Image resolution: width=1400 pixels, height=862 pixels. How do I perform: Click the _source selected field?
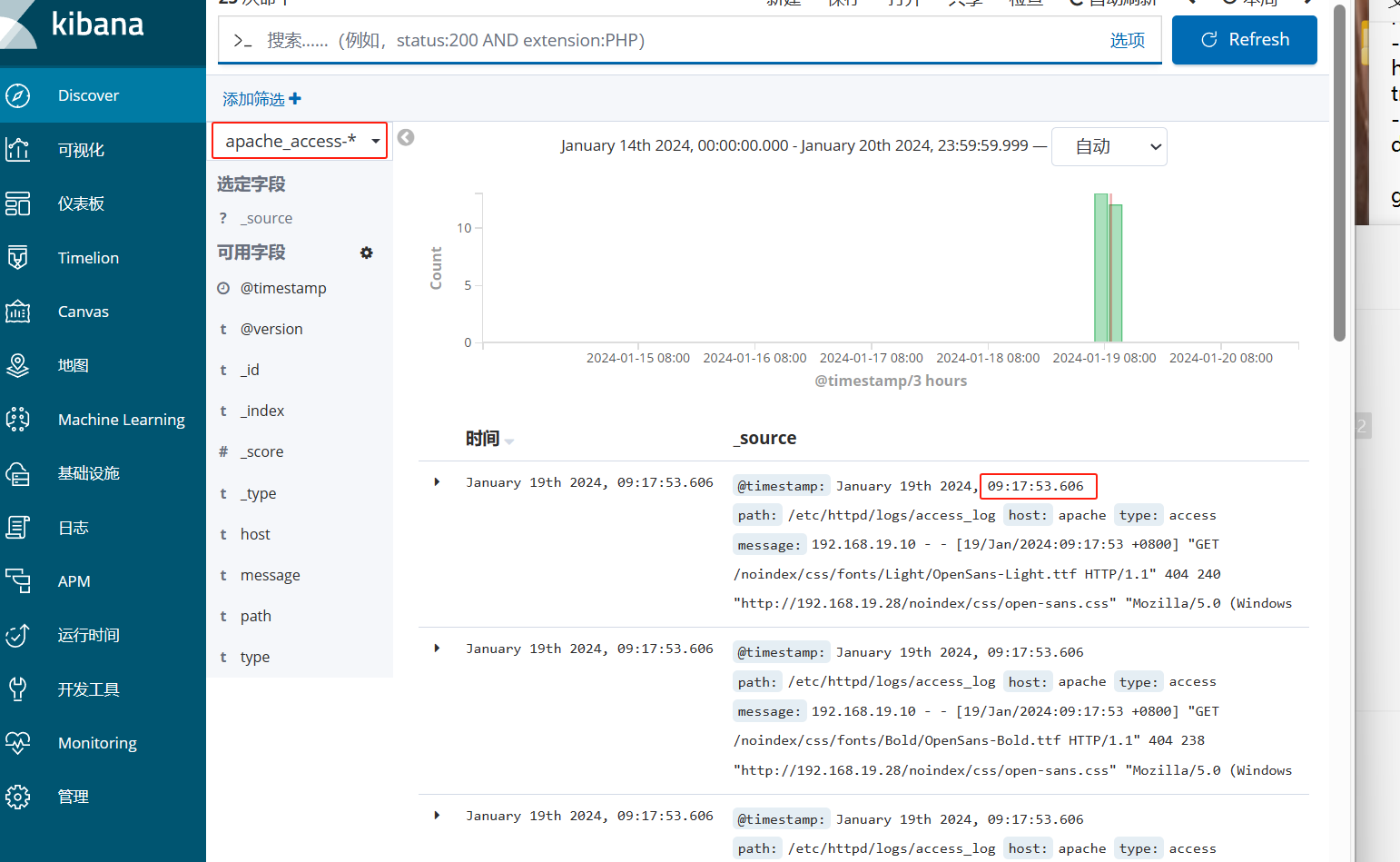[266, 218]
